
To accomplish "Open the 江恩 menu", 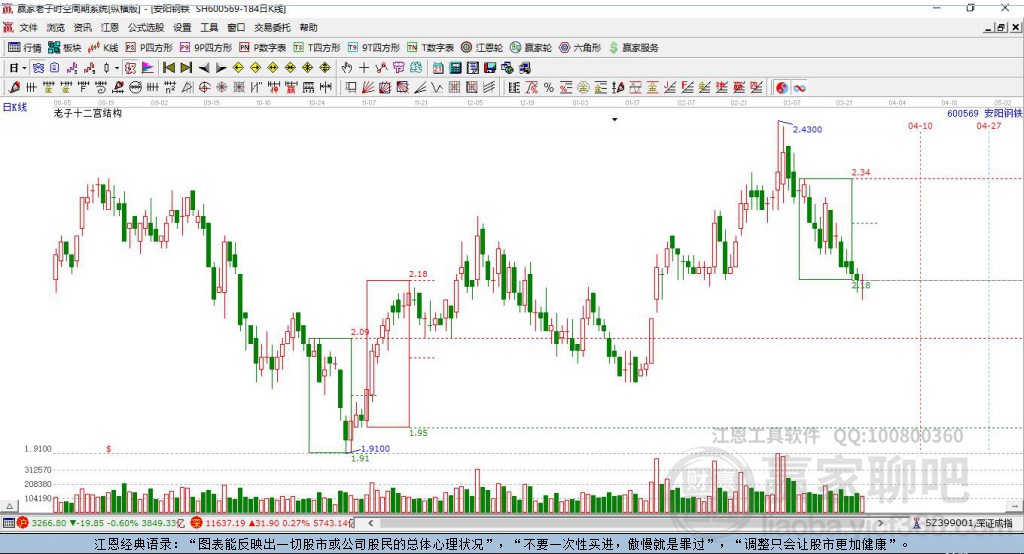I will point(110,27).
